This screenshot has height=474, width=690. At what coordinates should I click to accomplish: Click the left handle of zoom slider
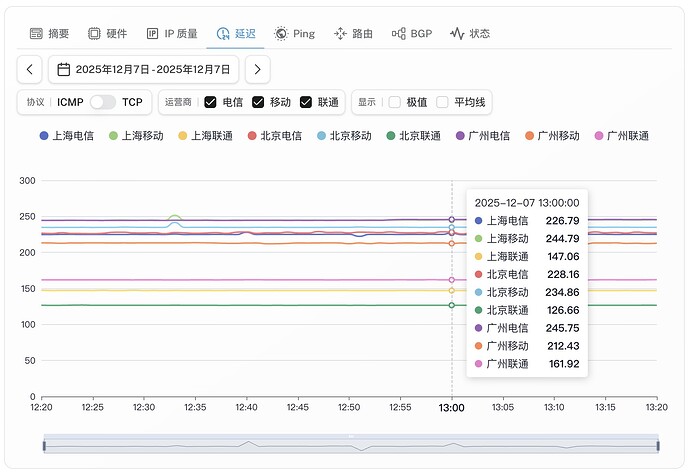44,446
